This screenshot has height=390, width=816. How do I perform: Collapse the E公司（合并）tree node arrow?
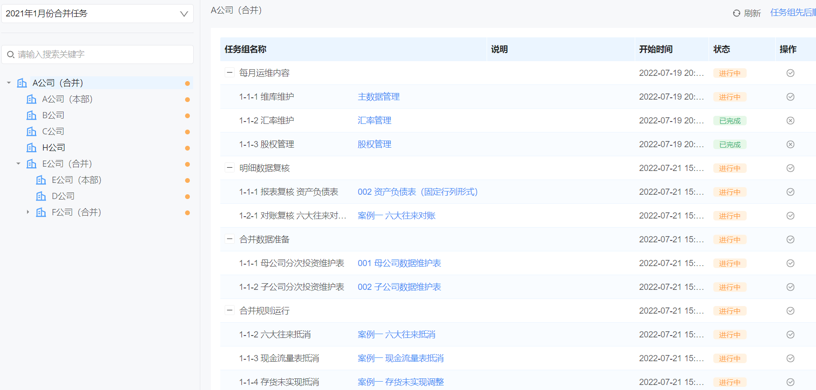pos(18,164)
